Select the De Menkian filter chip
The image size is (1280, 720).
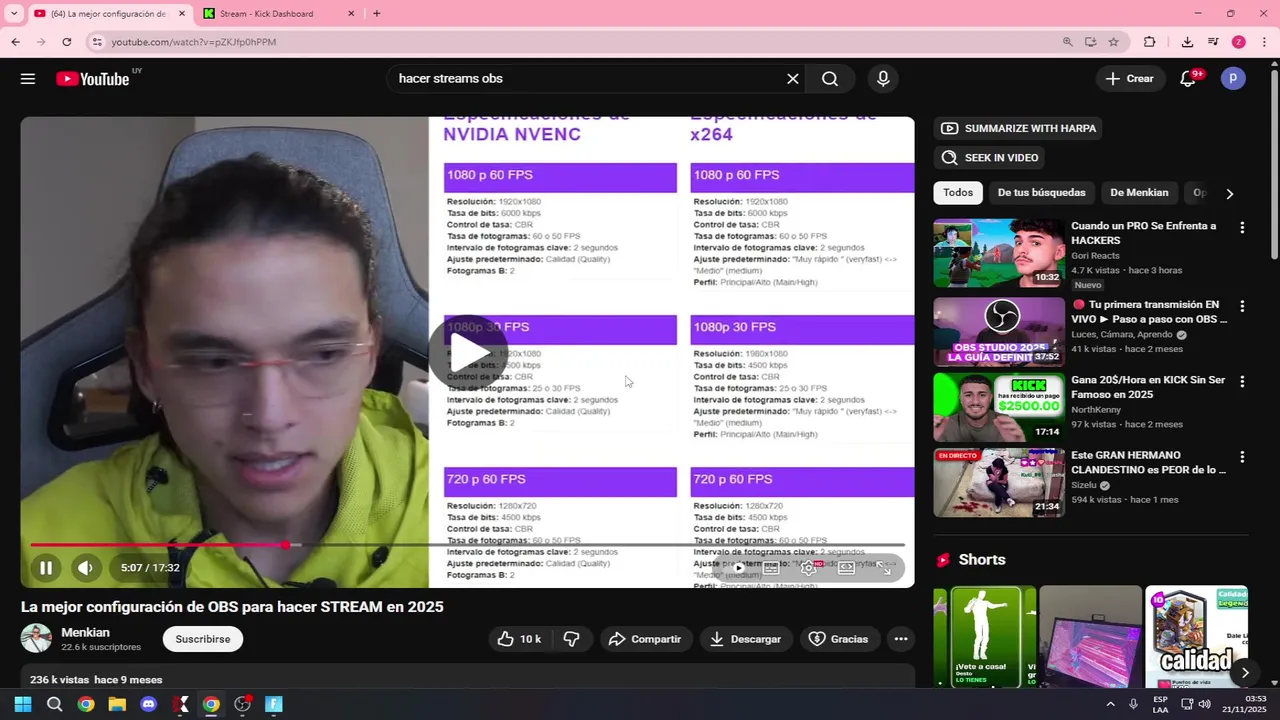(x=1139, y=193)
